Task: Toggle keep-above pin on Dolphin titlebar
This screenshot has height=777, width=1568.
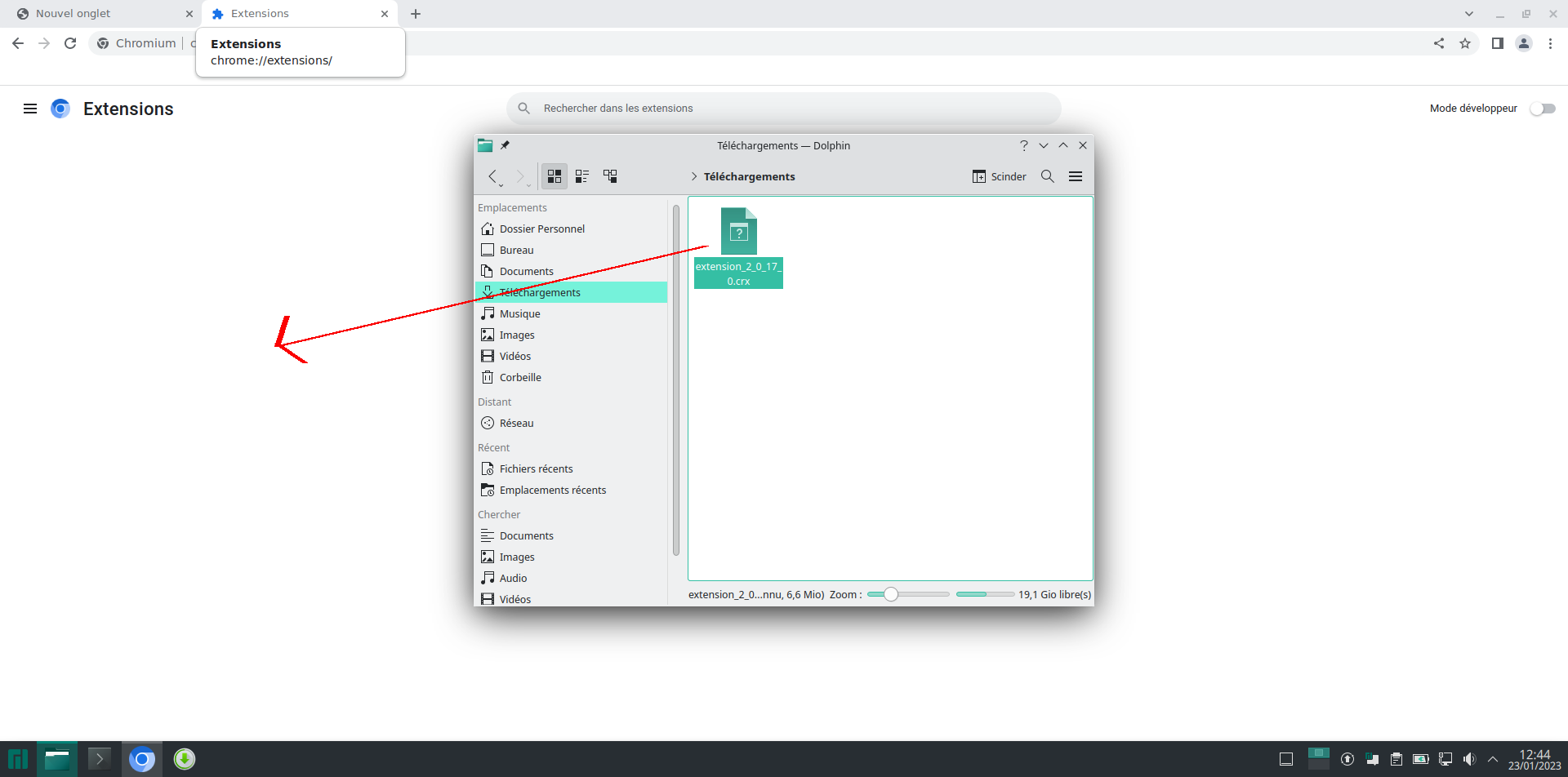Action: pyautogui.click(x=506, y=145)
